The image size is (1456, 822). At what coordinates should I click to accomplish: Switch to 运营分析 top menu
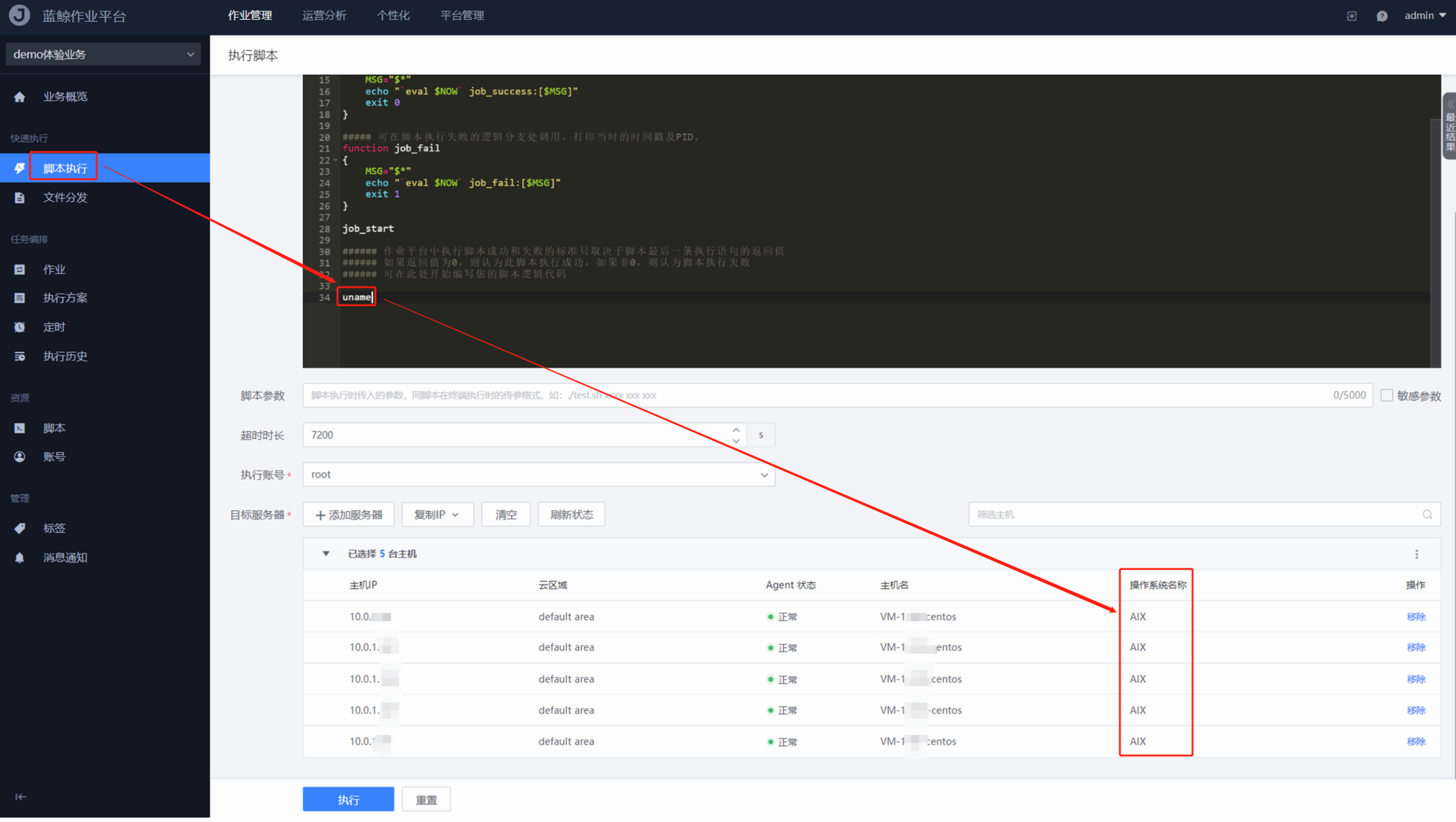[x=324, y=15]
